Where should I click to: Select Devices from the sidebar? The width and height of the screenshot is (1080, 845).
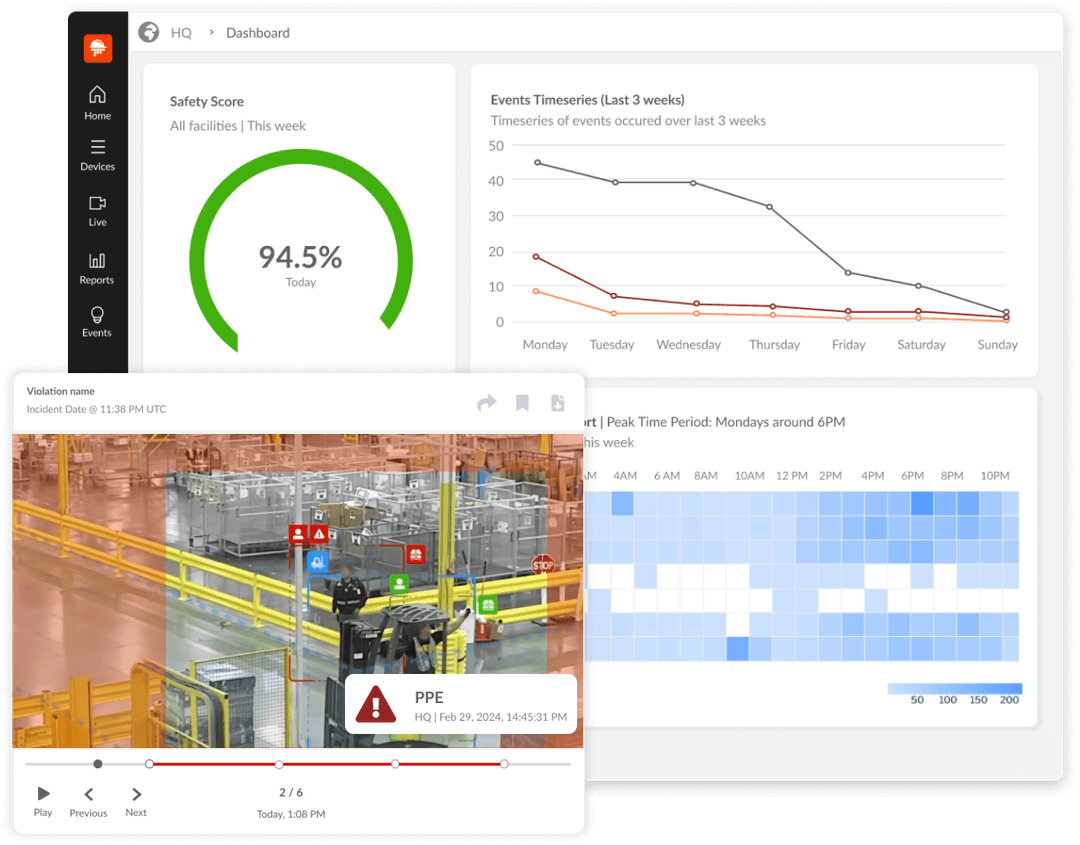coord(97,156)
